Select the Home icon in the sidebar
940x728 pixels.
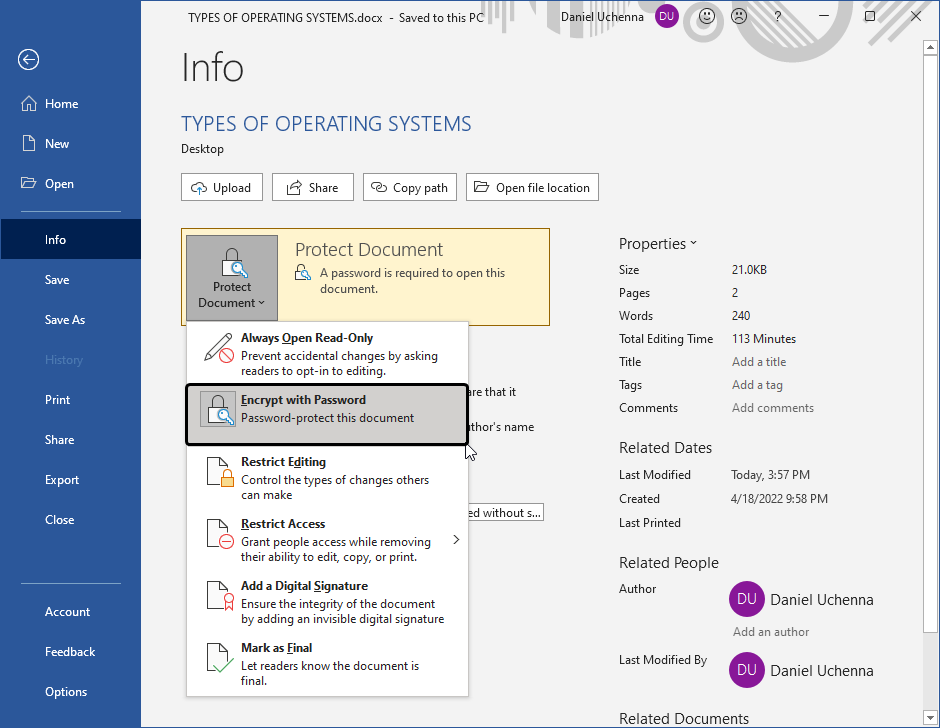(x=30, y=103)
